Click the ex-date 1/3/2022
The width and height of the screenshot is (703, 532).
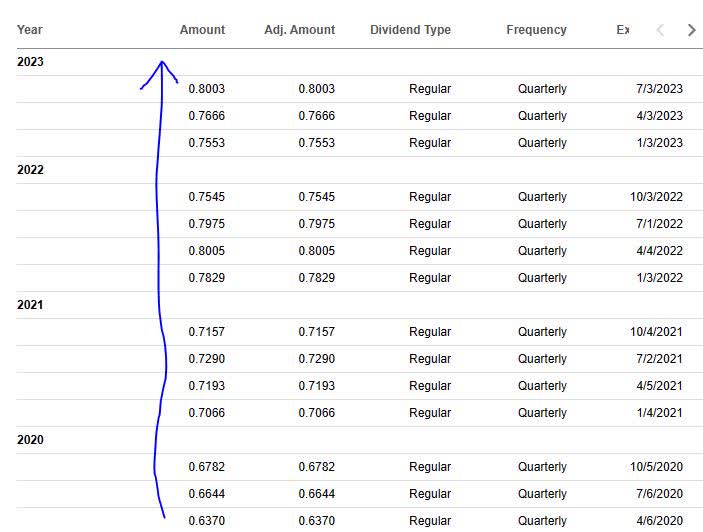click(x=660, y=277)
